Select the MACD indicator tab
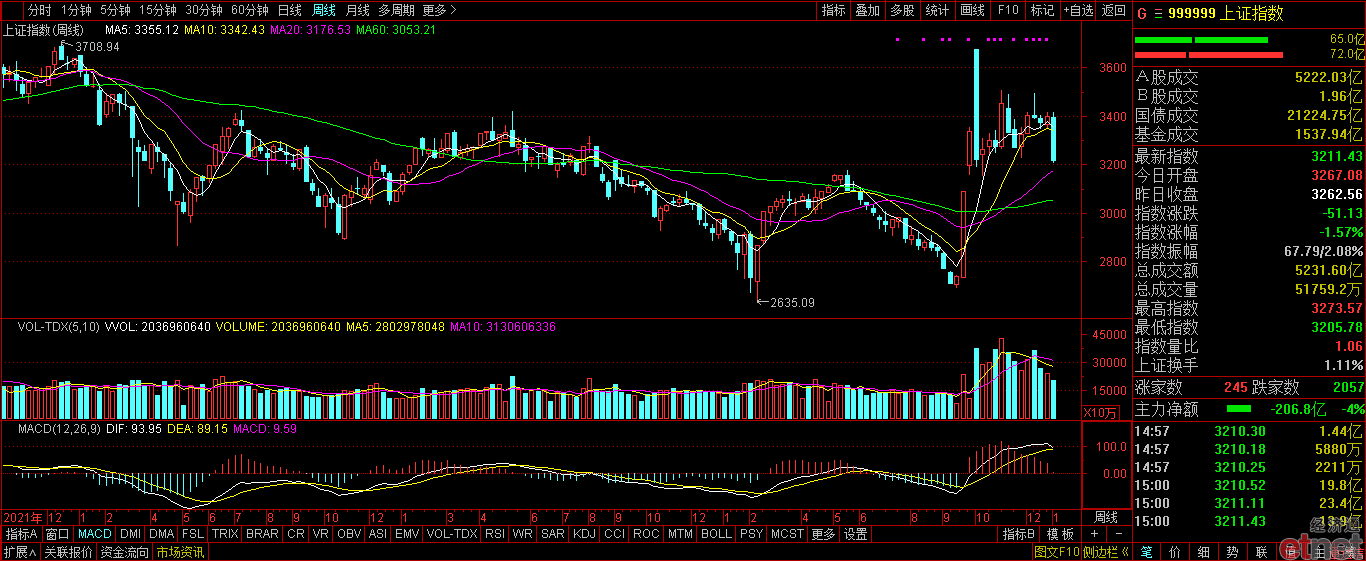The image size is (1366, 561). (95, 534)
